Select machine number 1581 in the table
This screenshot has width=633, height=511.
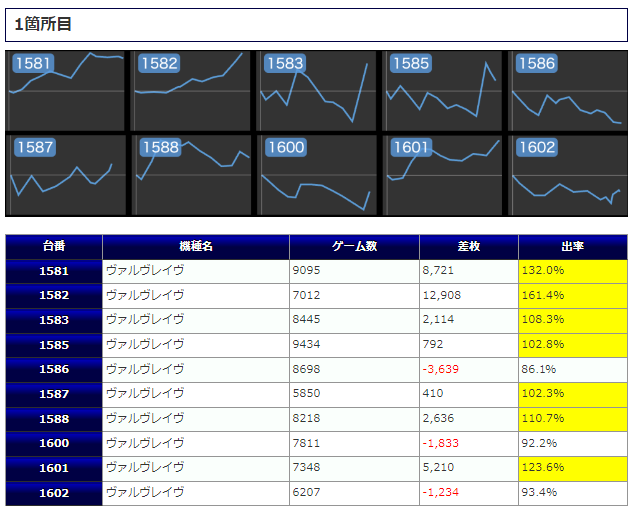(x=54, y=271)
